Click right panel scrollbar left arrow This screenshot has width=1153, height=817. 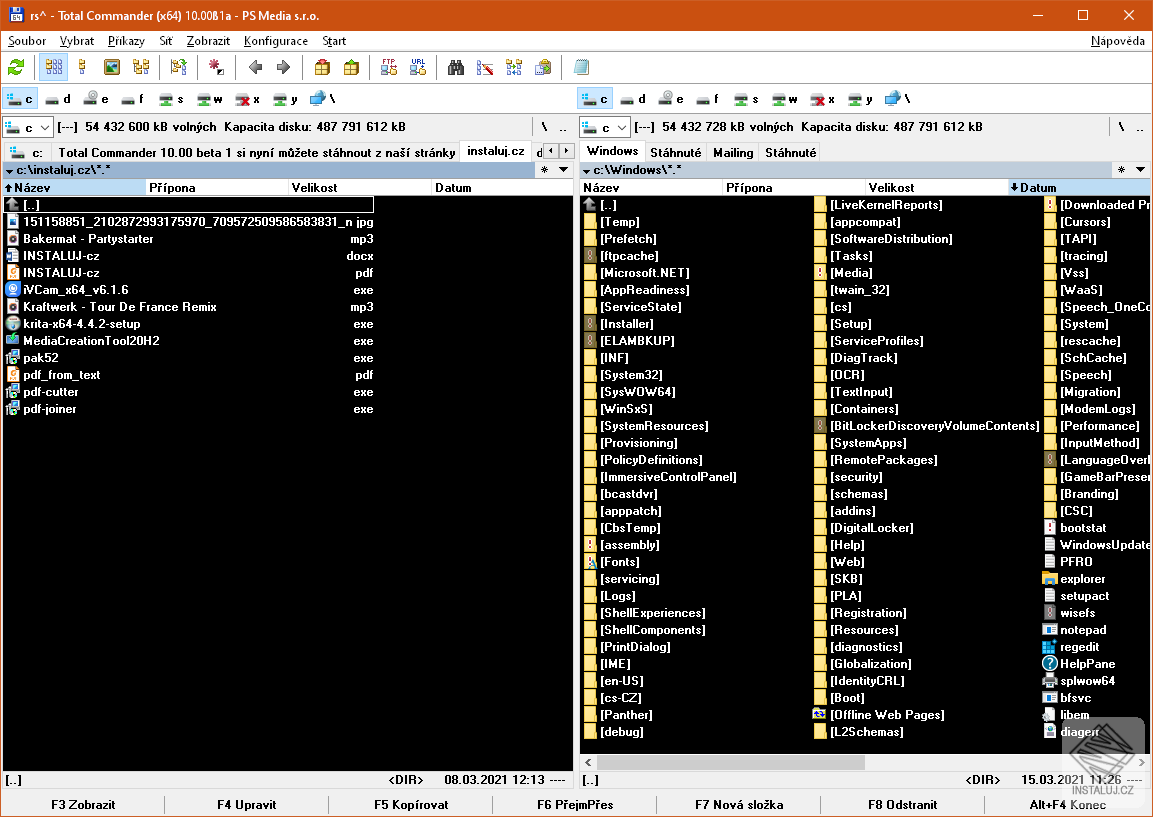tap(588, 763)
